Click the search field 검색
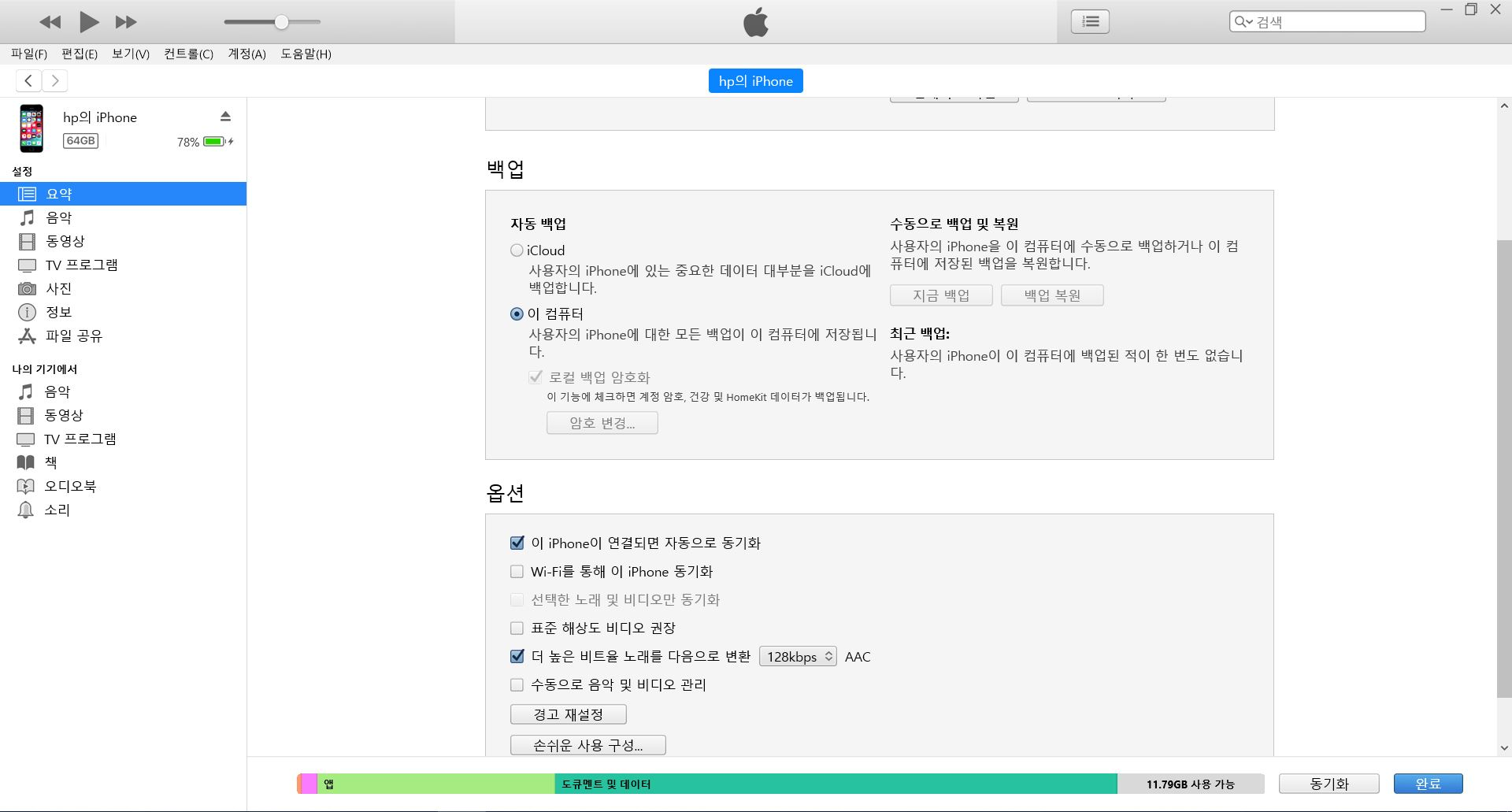Screen dimensions: 1512x812 1327,22
